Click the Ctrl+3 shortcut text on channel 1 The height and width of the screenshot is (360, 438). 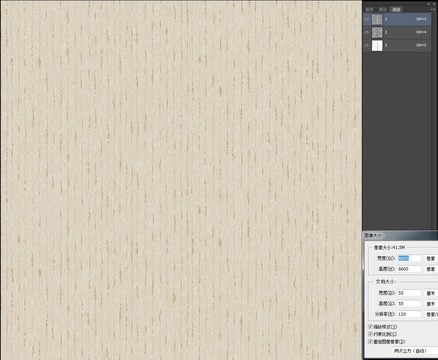pos(421,19)
